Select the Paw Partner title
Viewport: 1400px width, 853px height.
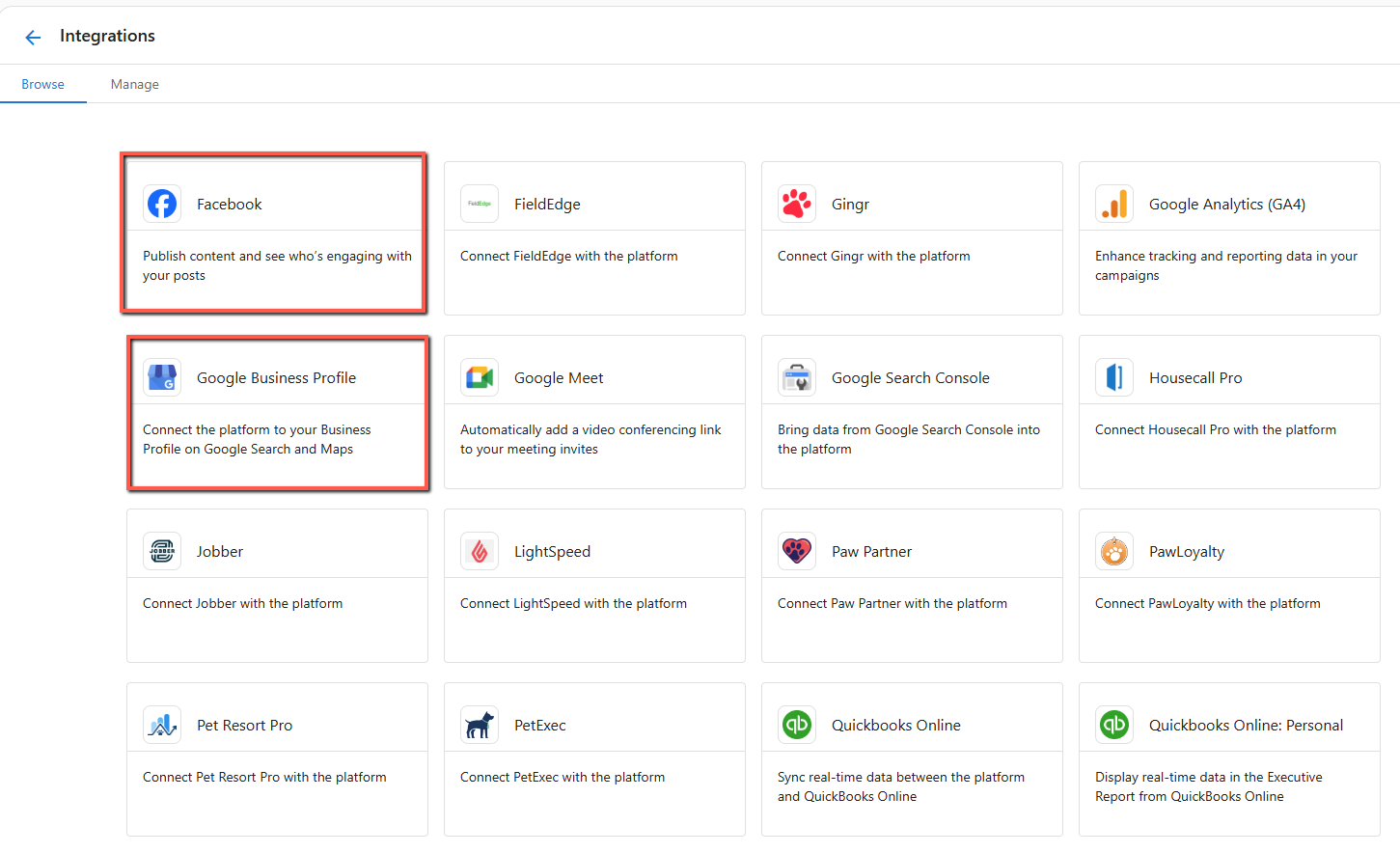coord(871,551)
